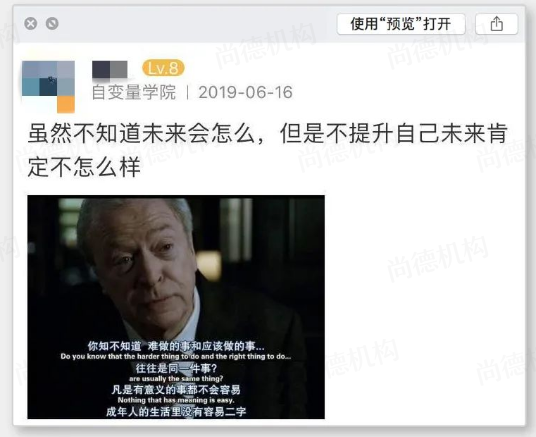This screenshot has width=536, height=437.
Task: Open the pixelated user avatar
Action: pyautogui.click(x=48, y=87)
